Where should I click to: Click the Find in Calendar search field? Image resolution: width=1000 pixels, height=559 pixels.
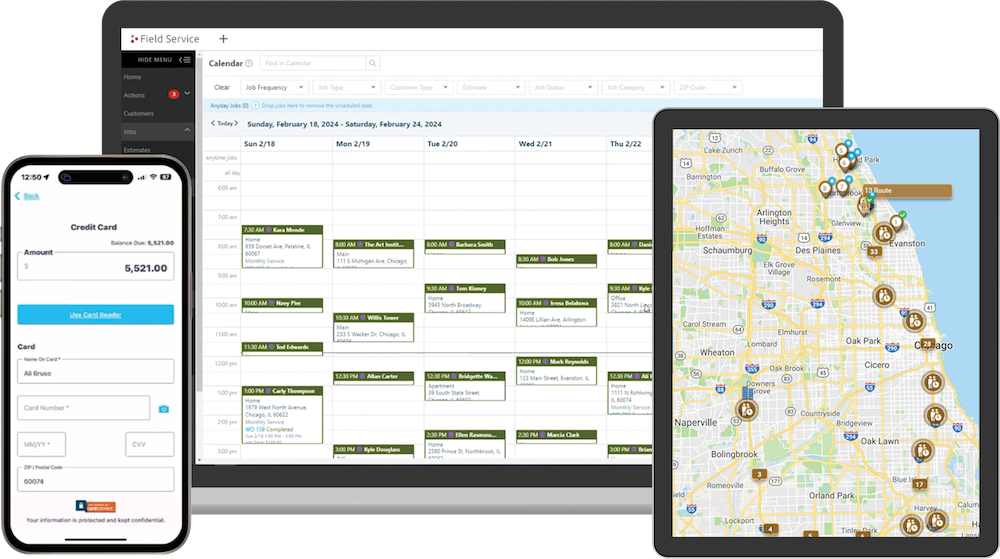313,63
